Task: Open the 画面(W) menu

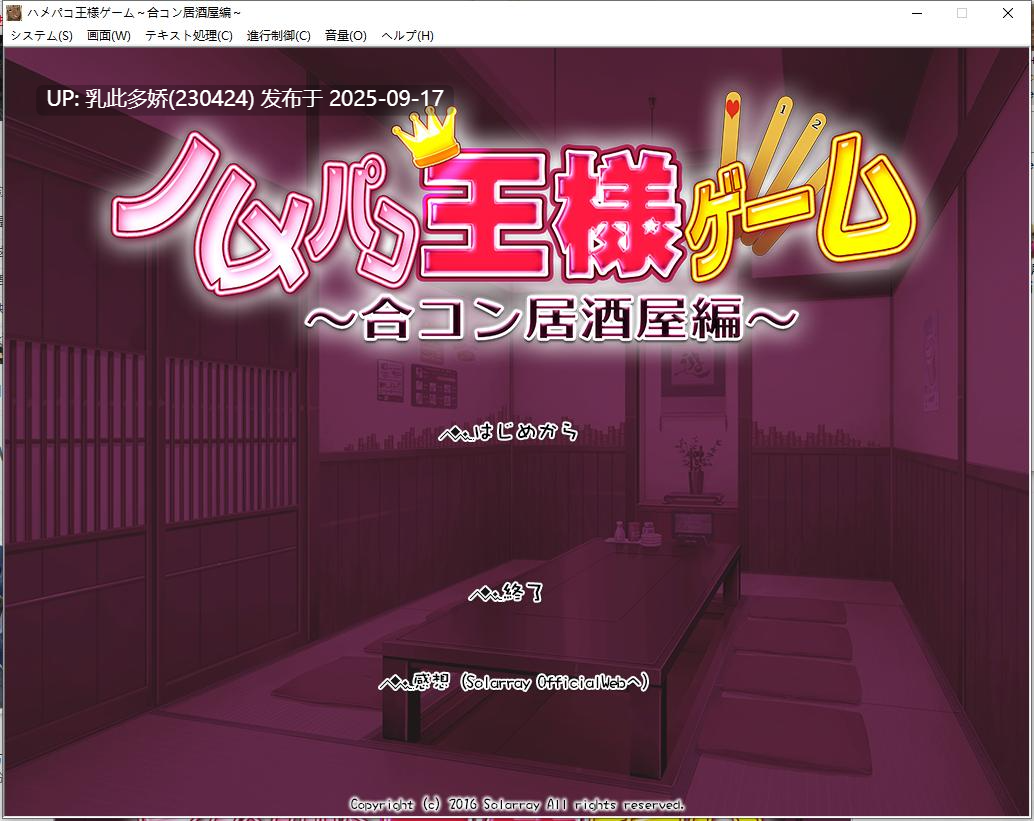Action: pyautogui.click(x=109, y=36)
